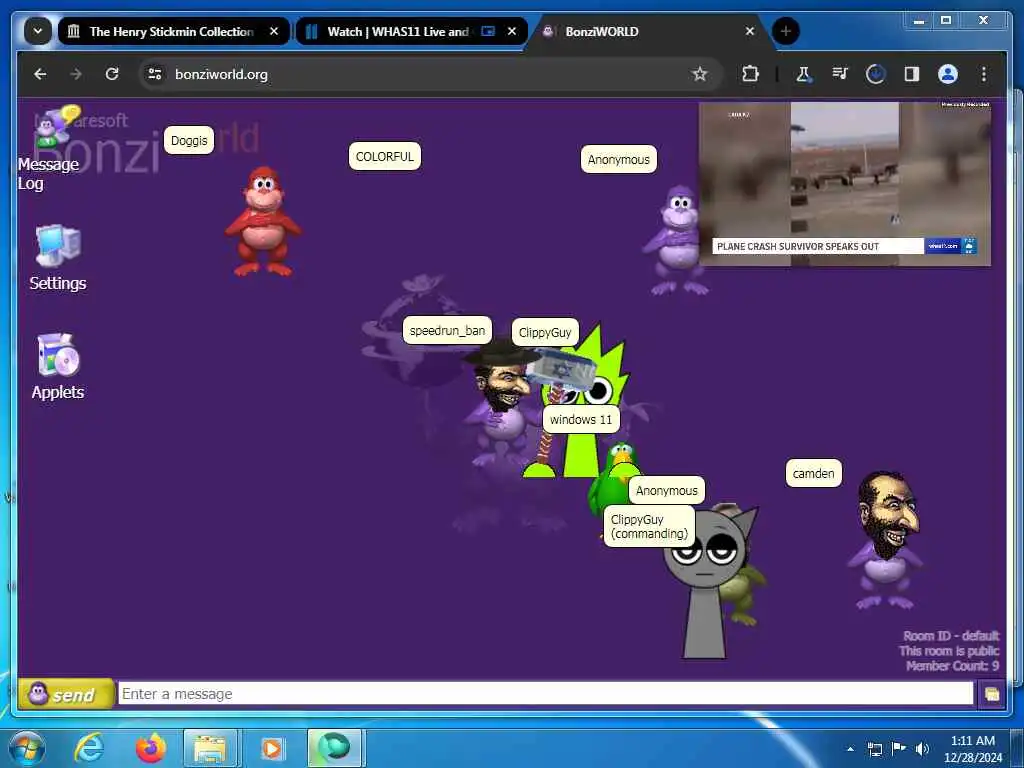Open the volume speaker tray icon

(922, 749)
